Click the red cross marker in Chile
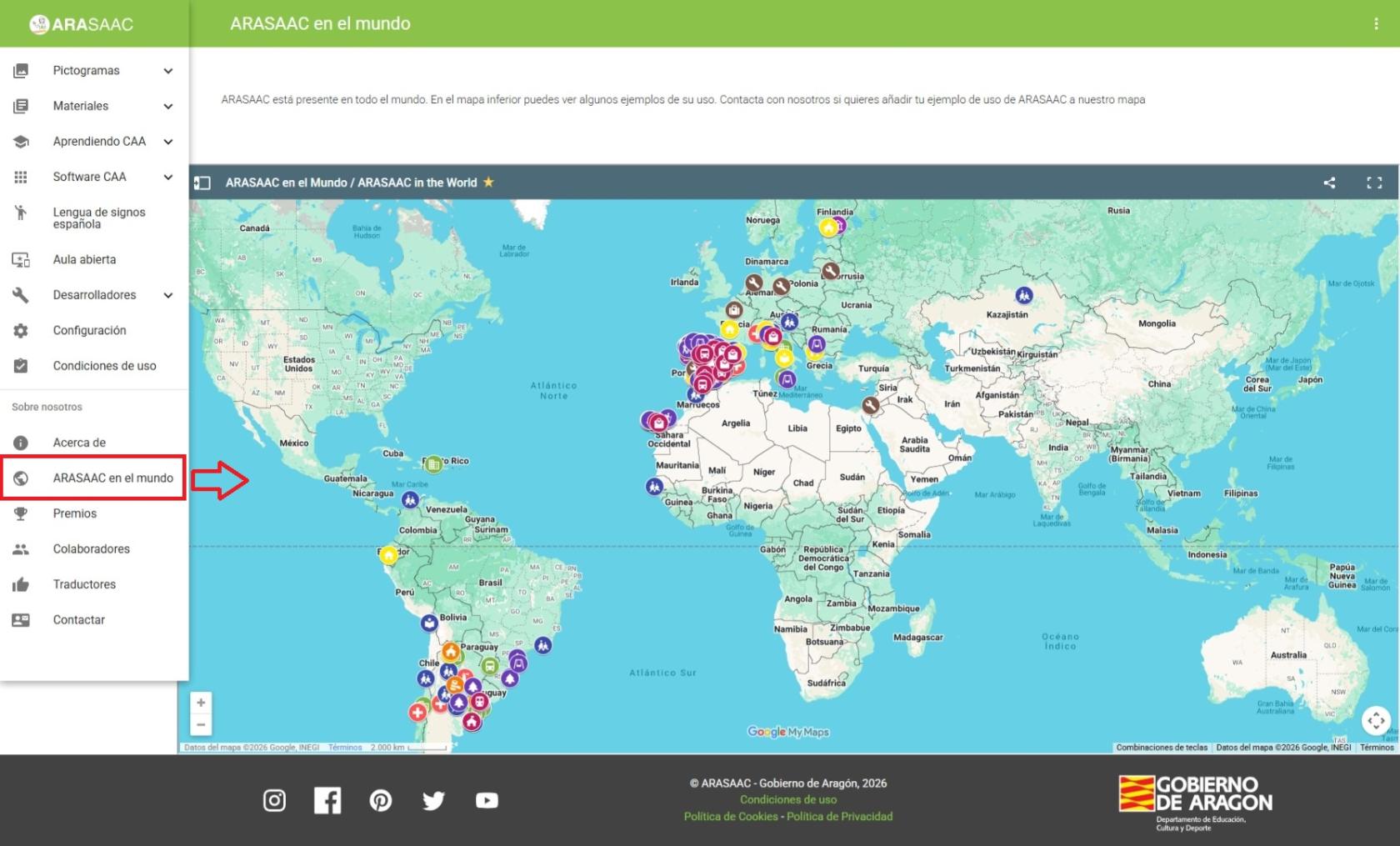 click(417, 712)
